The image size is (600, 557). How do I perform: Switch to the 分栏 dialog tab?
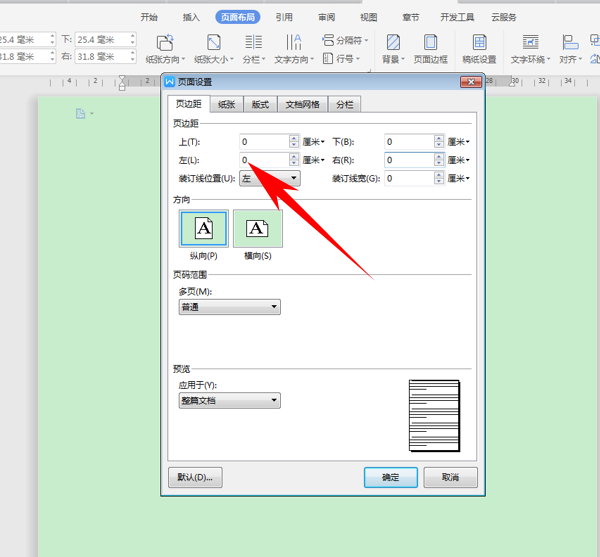[x=344, y=104]
